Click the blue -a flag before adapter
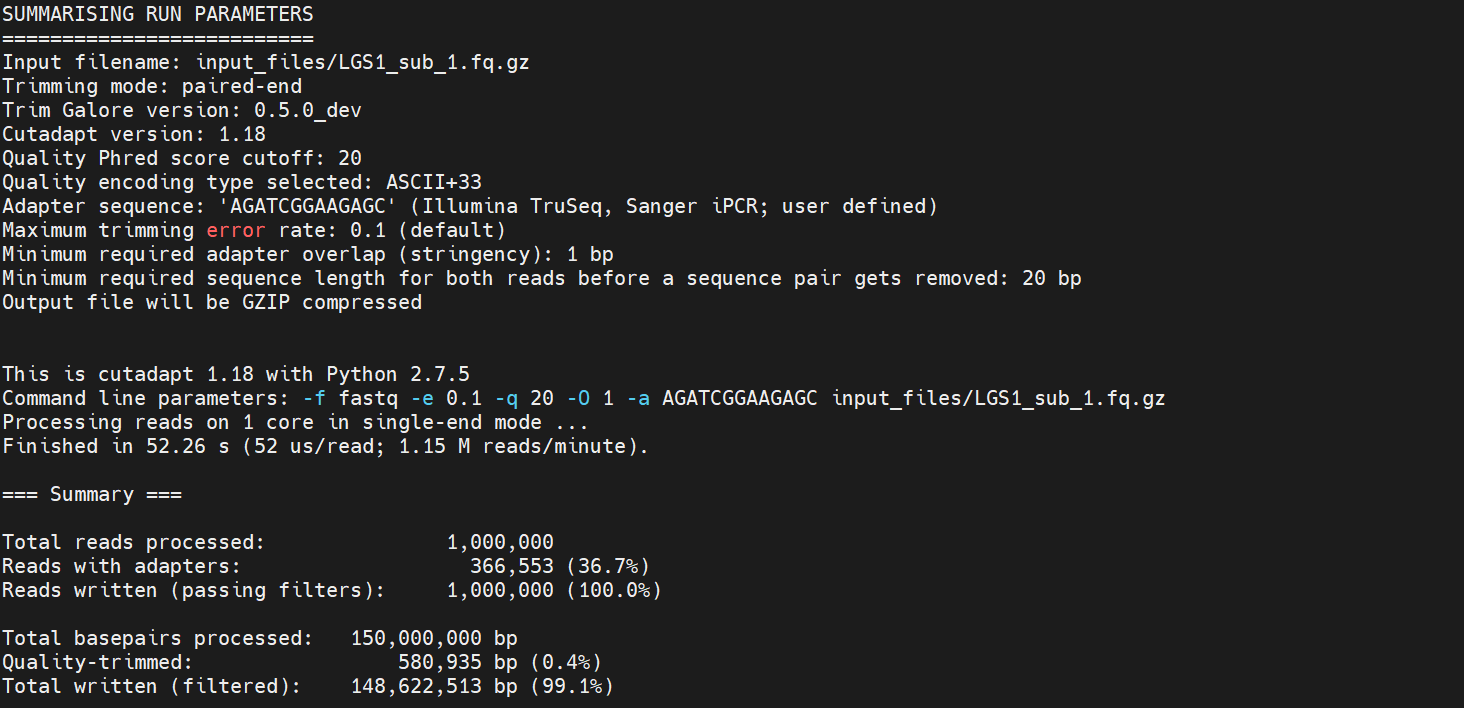This screenshot has width=1464, height=708. coord(638,398)
